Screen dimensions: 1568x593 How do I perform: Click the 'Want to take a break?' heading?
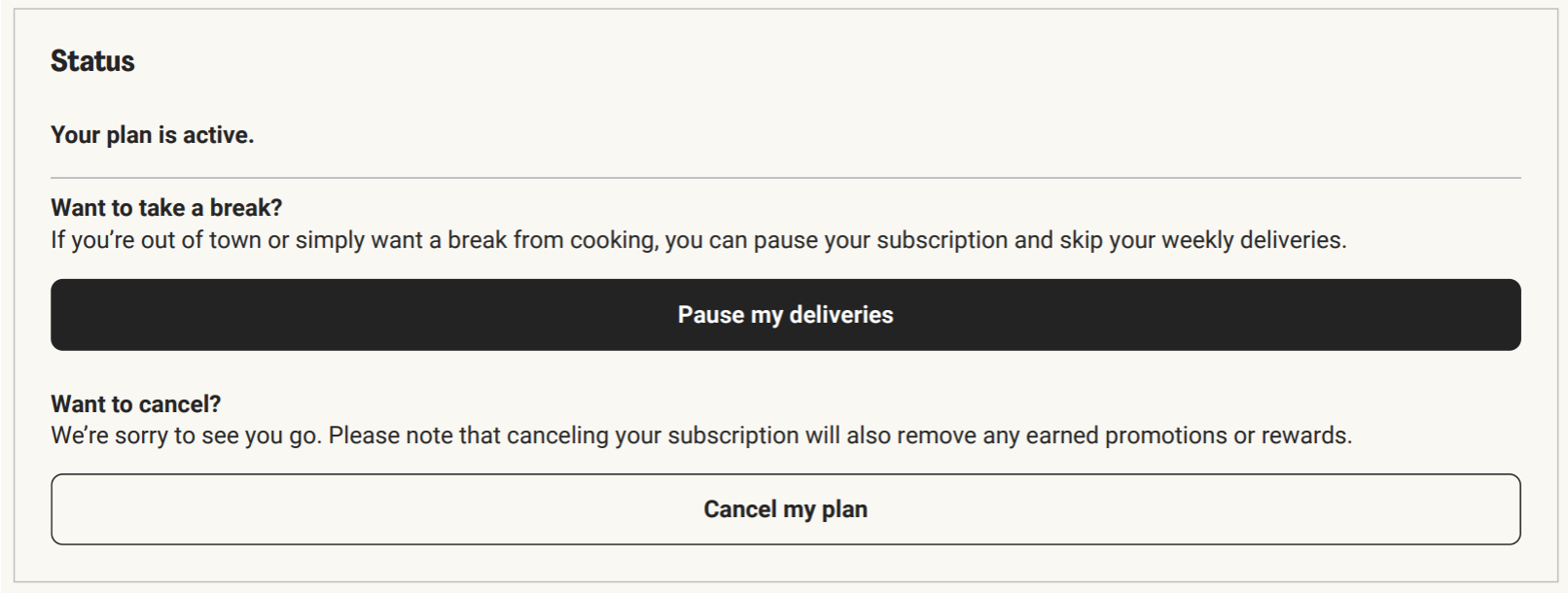(x=166, y=208)
